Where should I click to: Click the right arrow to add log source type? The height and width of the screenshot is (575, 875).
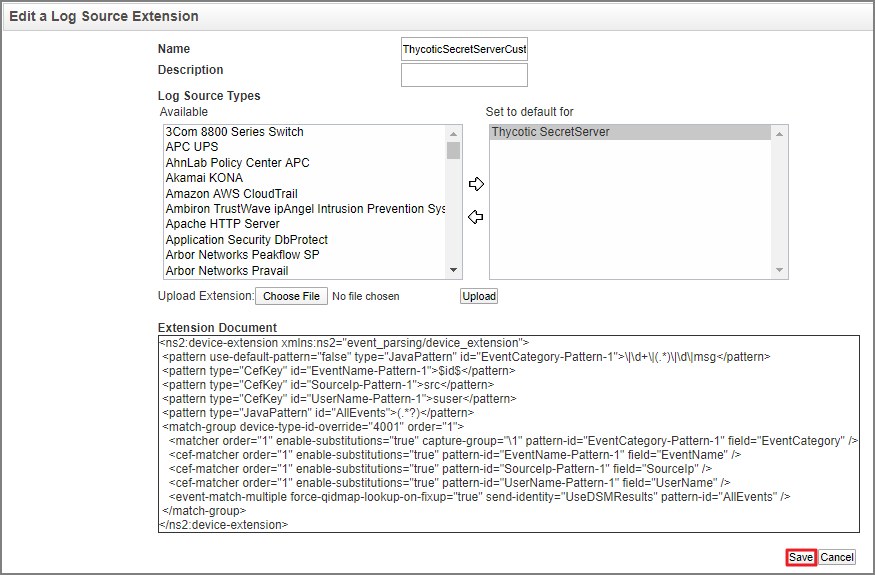[x=476, y=184]
